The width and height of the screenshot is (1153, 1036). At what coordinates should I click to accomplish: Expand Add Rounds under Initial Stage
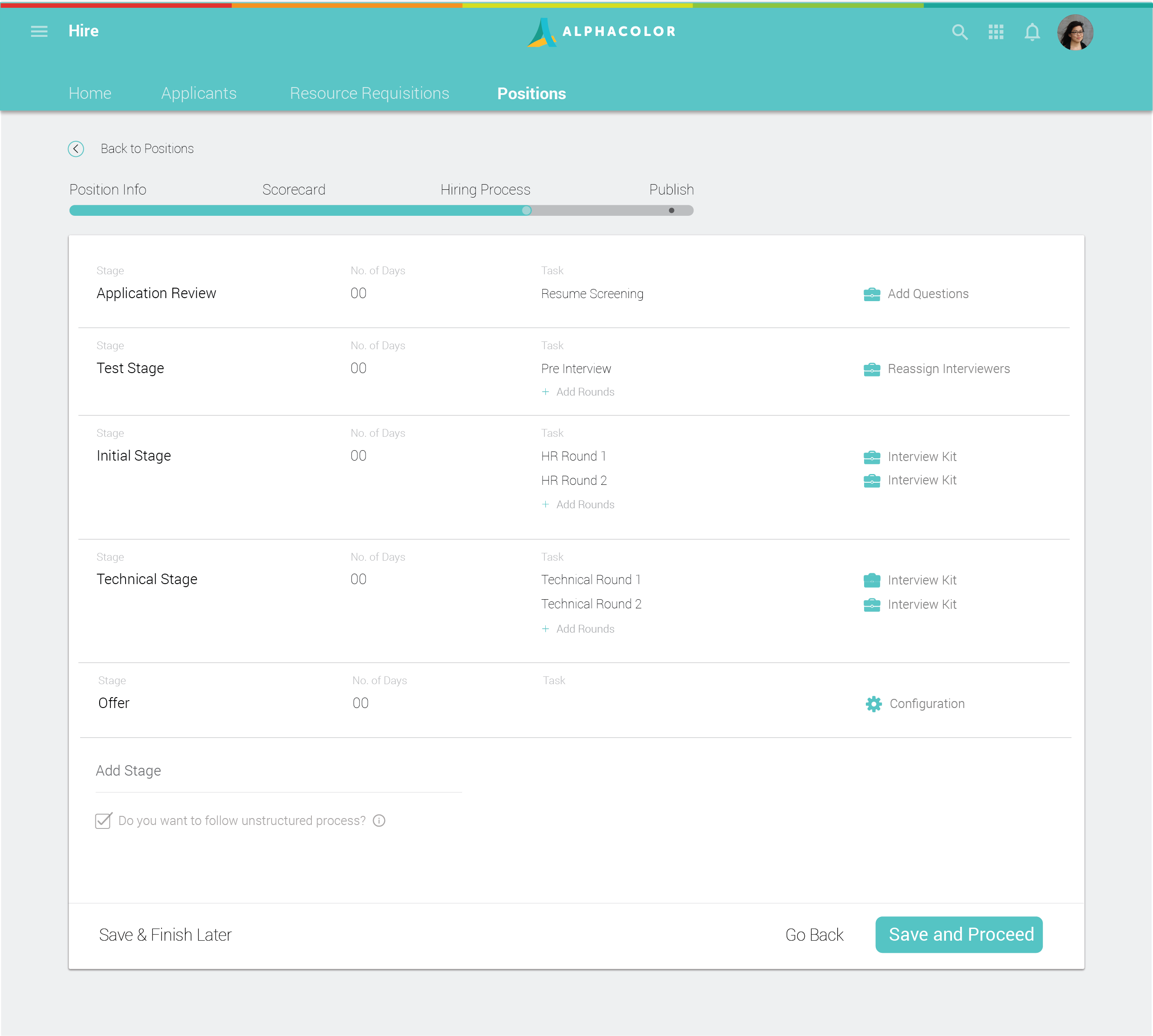(x=578, y=504)
